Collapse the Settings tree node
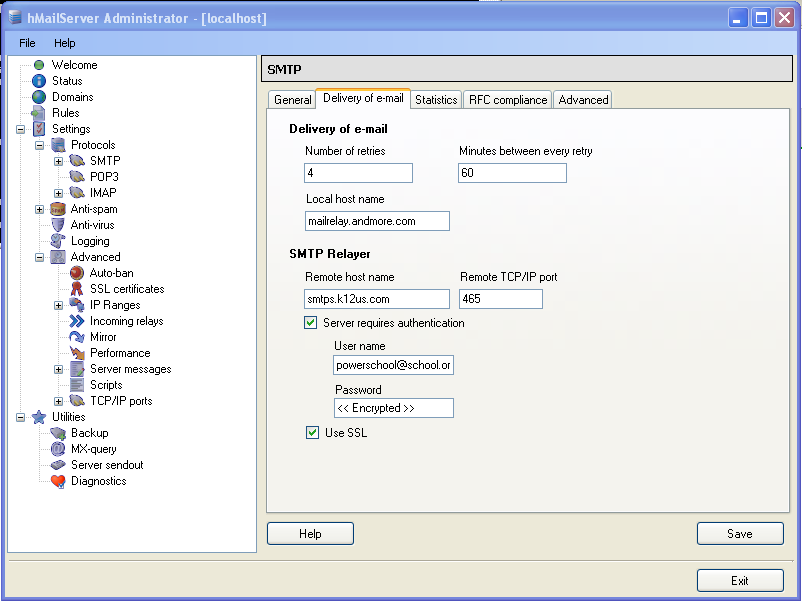Viewport: 802px width, 601px height. tap(21, 129)
